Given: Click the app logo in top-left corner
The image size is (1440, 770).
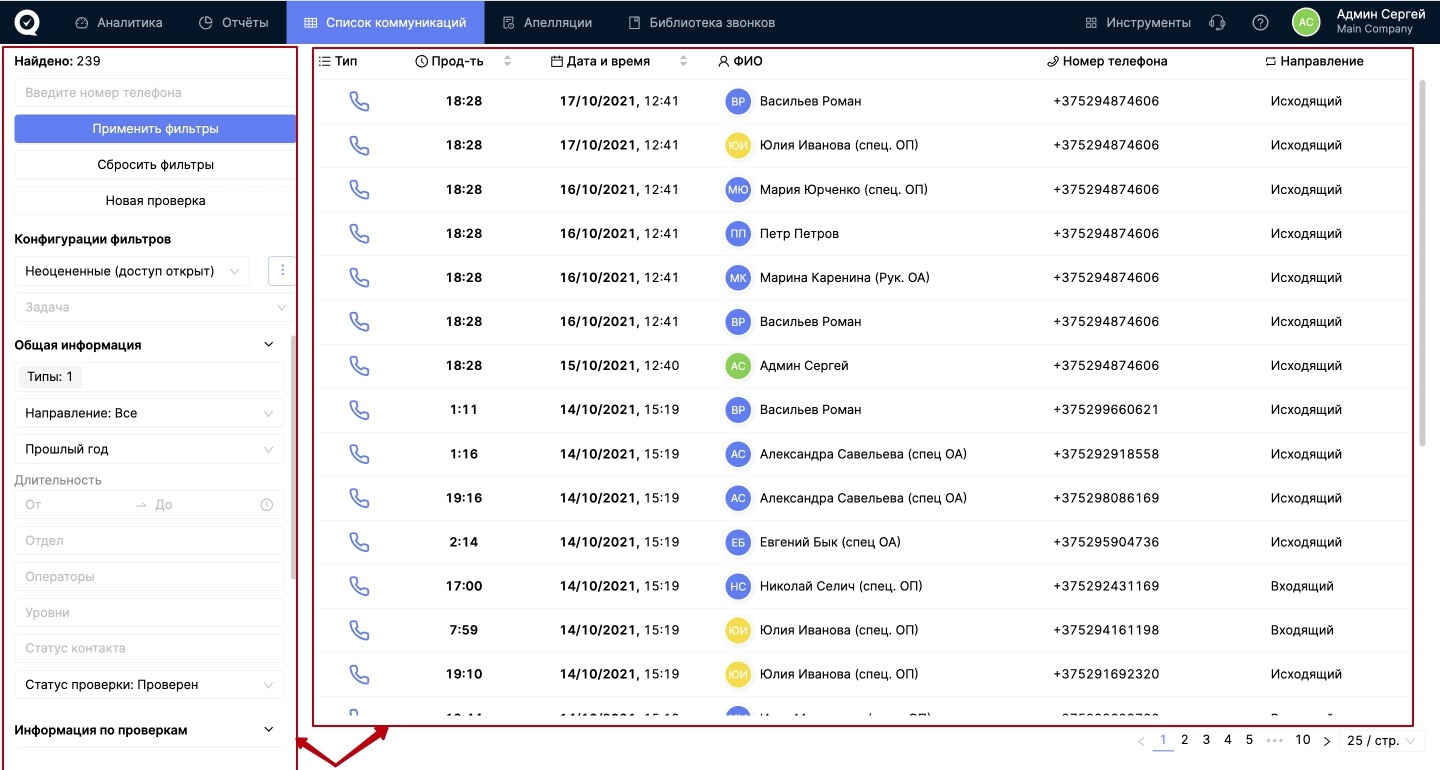Looking at the screenshot, I should tap(27, 22).
